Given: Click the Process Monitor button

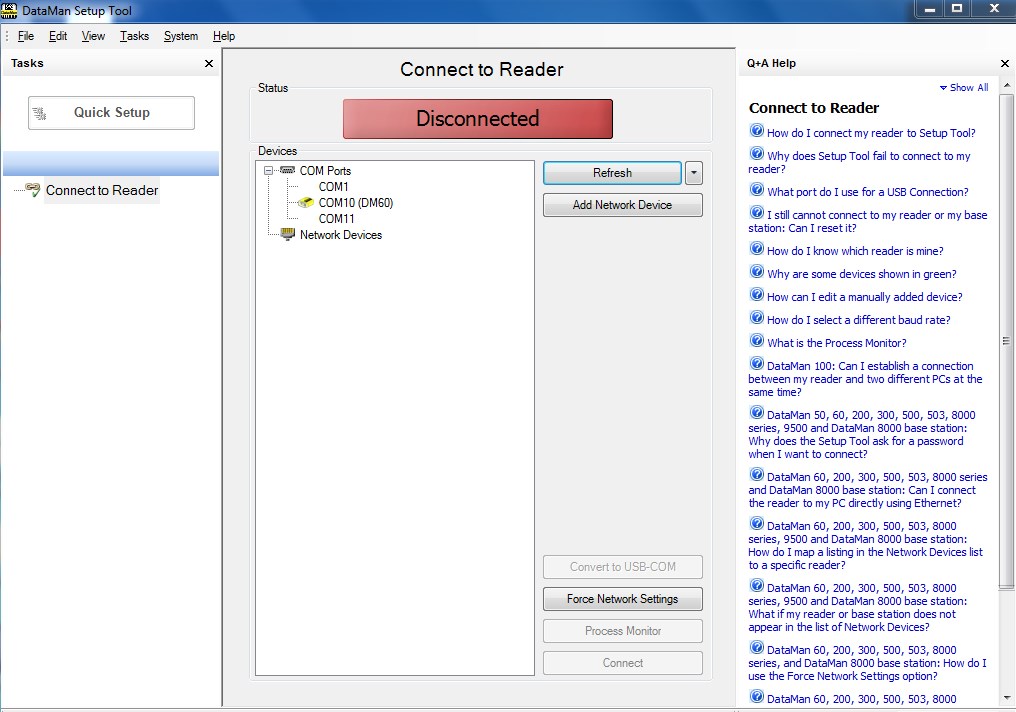Looking at the screenshot, I should point(623,630).
